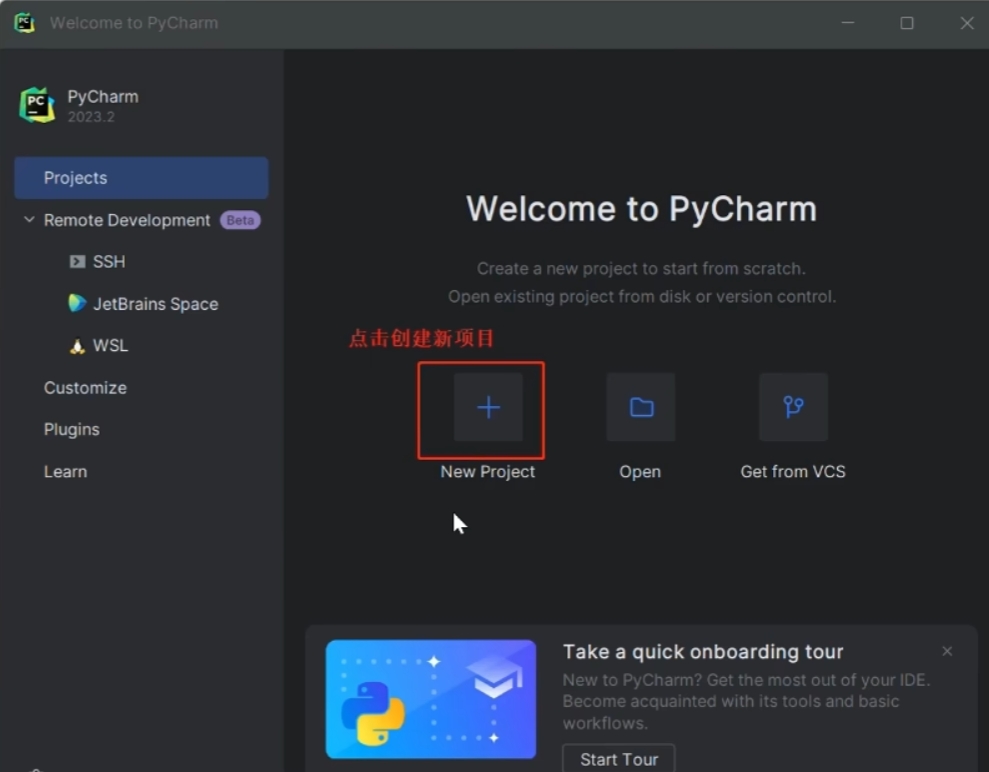Click the JetBrains Space logo icon
This screenshot has height=772, width=989.
click(x=77, y=303)
